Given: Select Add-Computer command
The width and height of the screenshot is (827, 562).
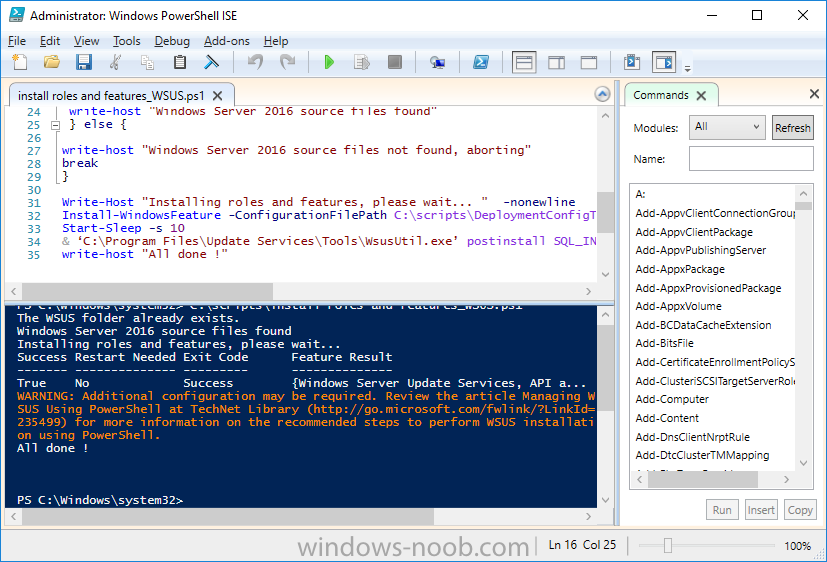Looking at the screenshot, I should (x=672, y=399).
